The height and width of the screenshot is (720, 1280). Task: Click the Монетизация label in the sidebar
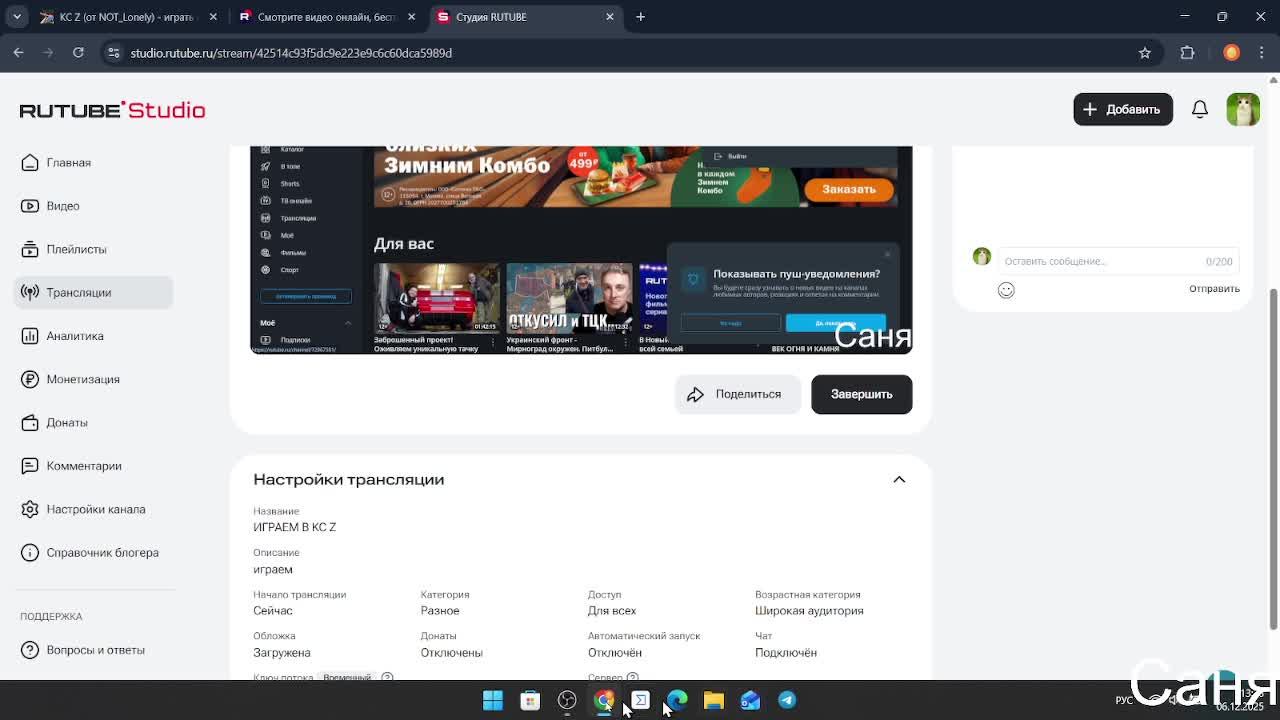(x=83, y=379)
